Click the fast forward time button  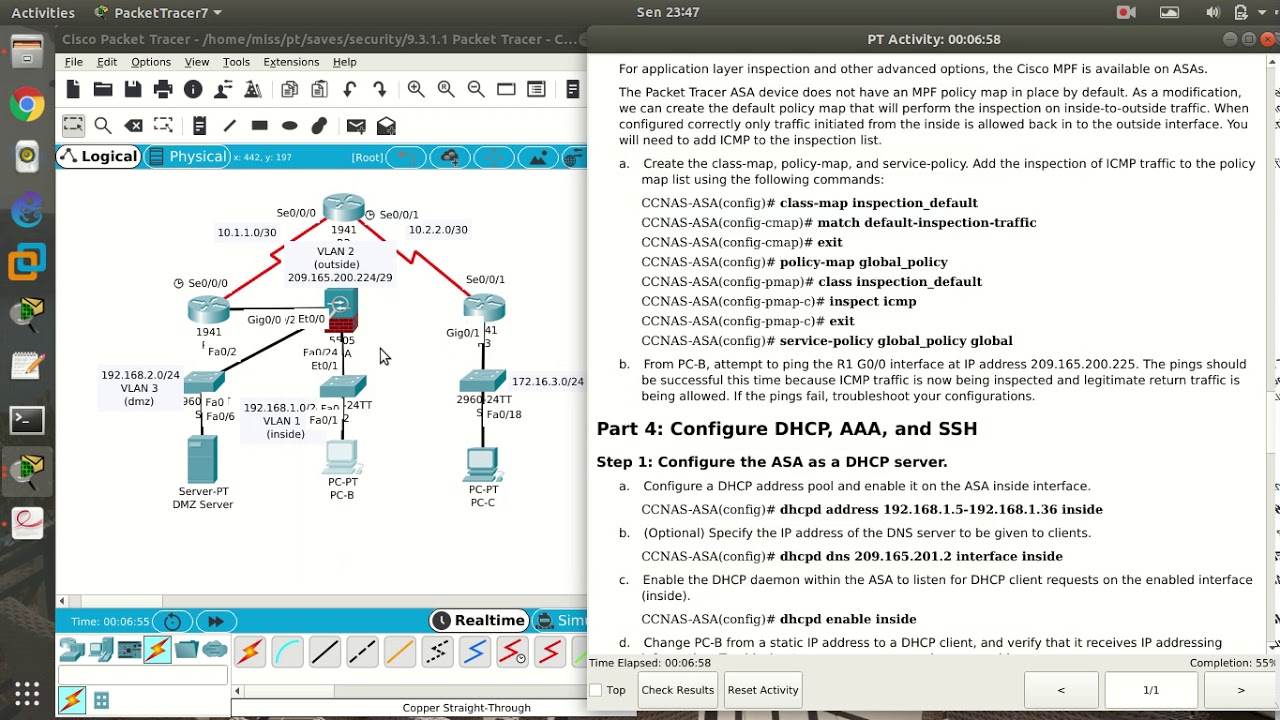216,621
